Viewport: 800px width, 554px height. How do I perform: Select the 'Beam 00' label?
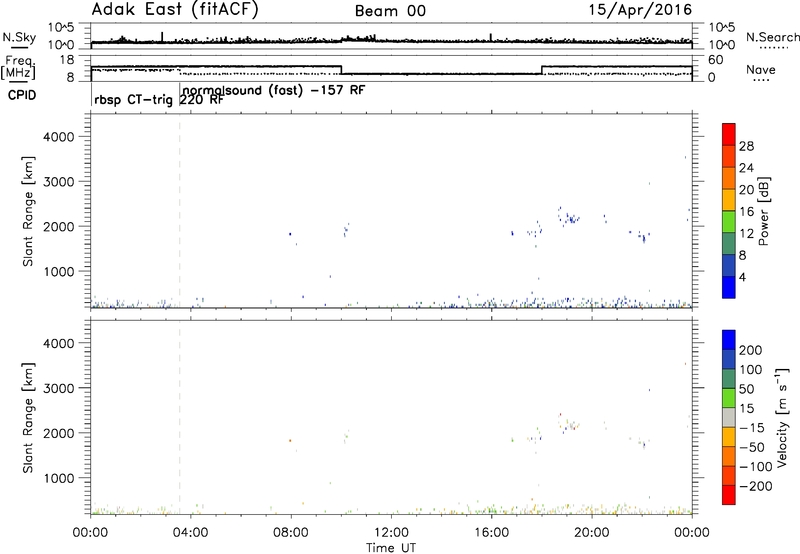click(x=390, y=11)
